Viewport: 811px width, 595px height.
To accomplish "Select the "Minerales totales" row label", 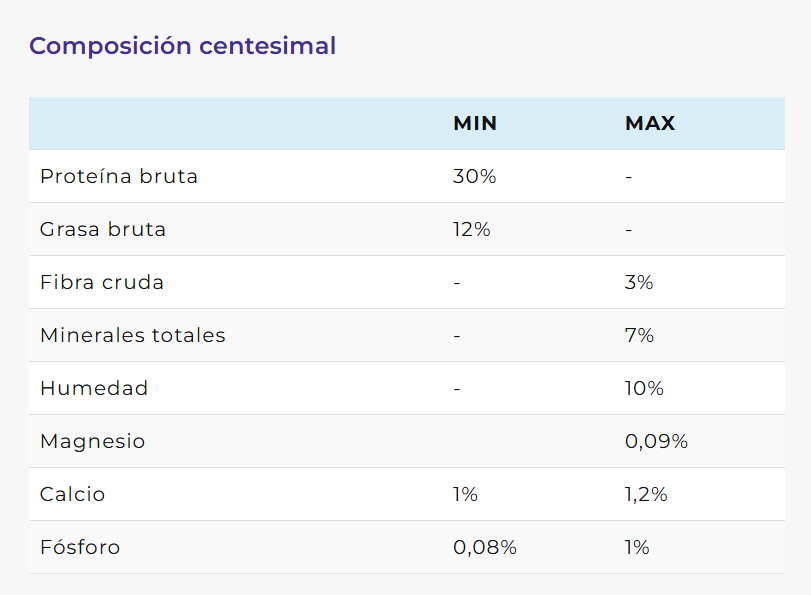I will pyautogui.click(x=133, y=336).
